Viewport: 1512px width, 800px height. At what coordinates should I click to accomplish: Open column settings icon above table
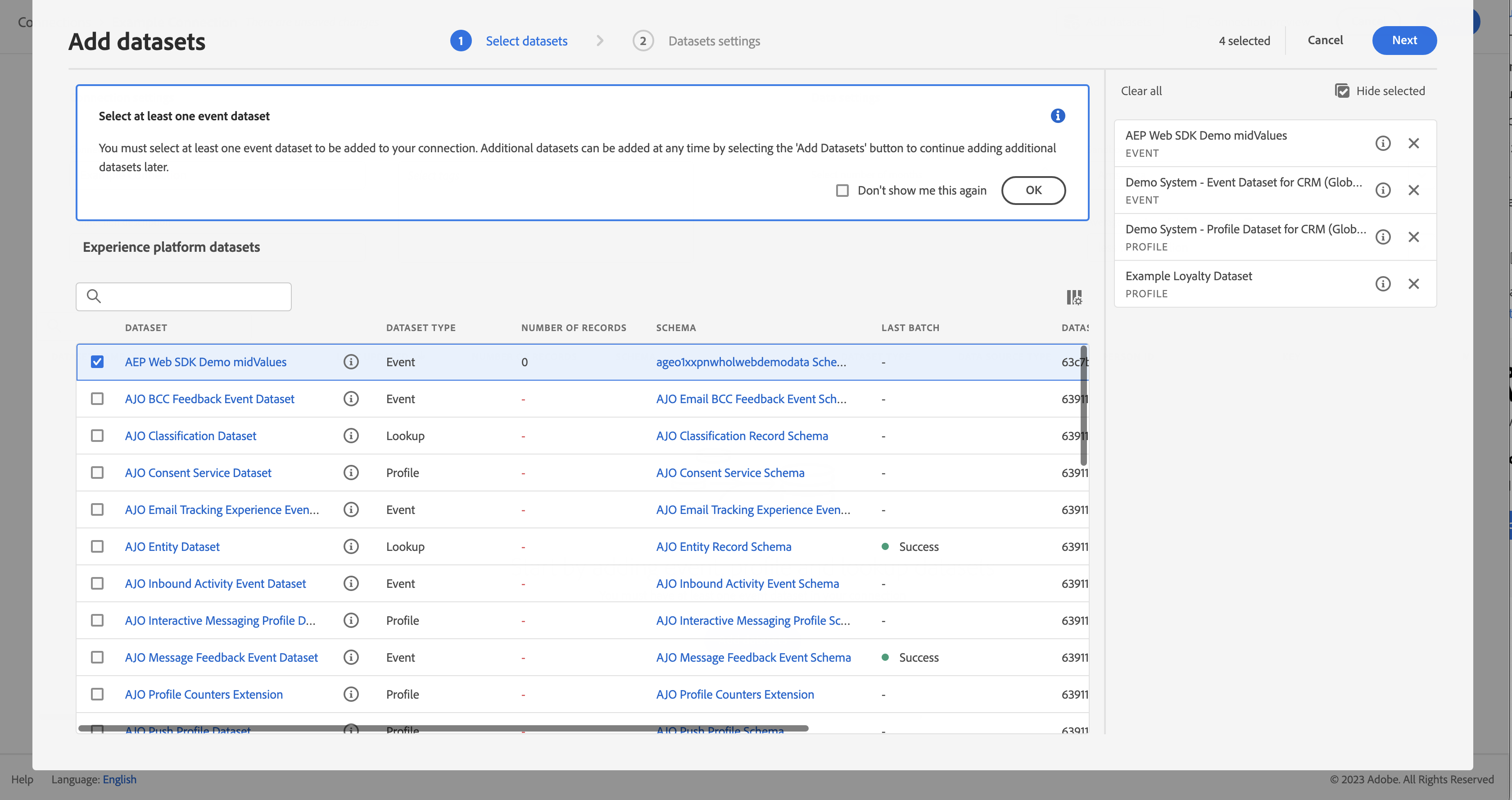click(1073, 297)
